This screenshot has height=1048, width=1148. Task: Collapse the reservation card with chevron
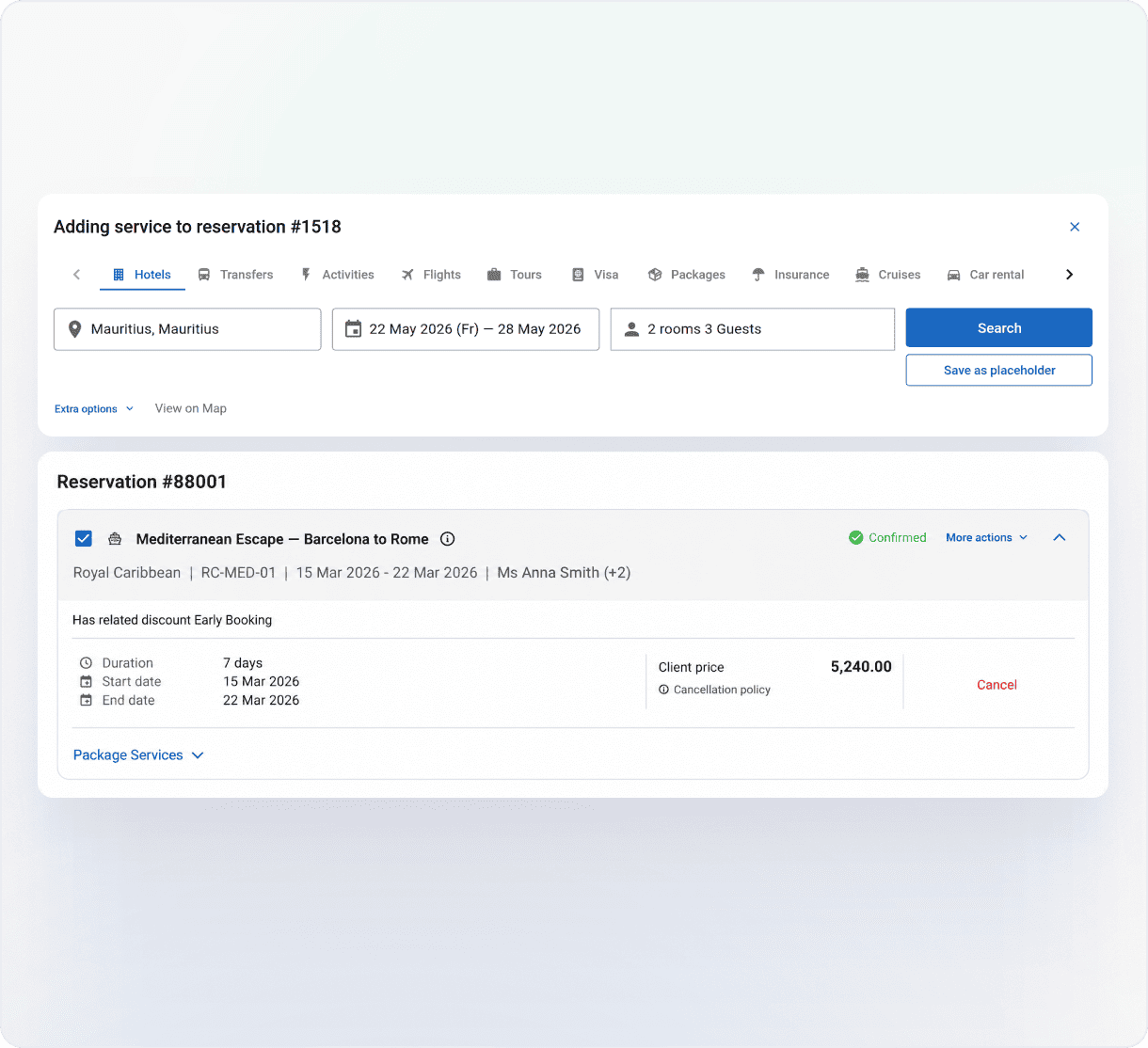pos(1060,537)
